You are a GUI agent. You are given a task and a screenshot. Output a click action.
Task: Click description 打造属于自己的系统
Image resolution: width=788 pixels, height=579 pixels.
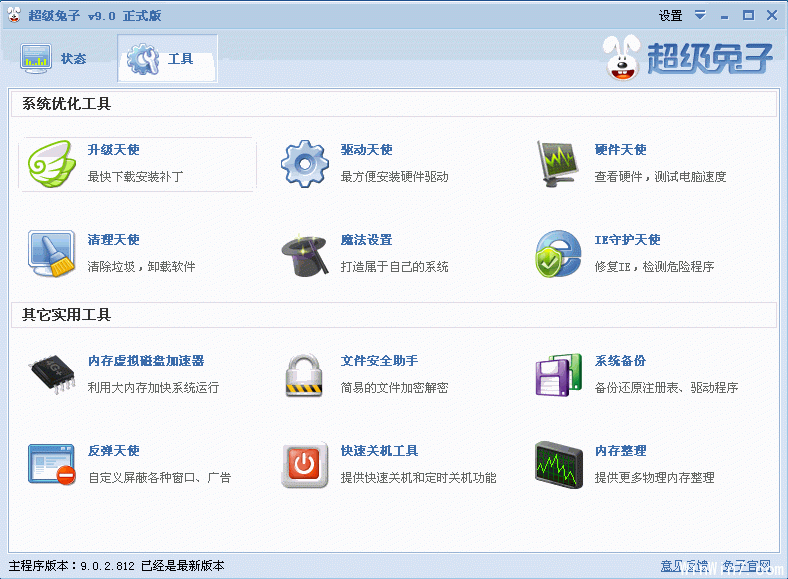point(395,266)
